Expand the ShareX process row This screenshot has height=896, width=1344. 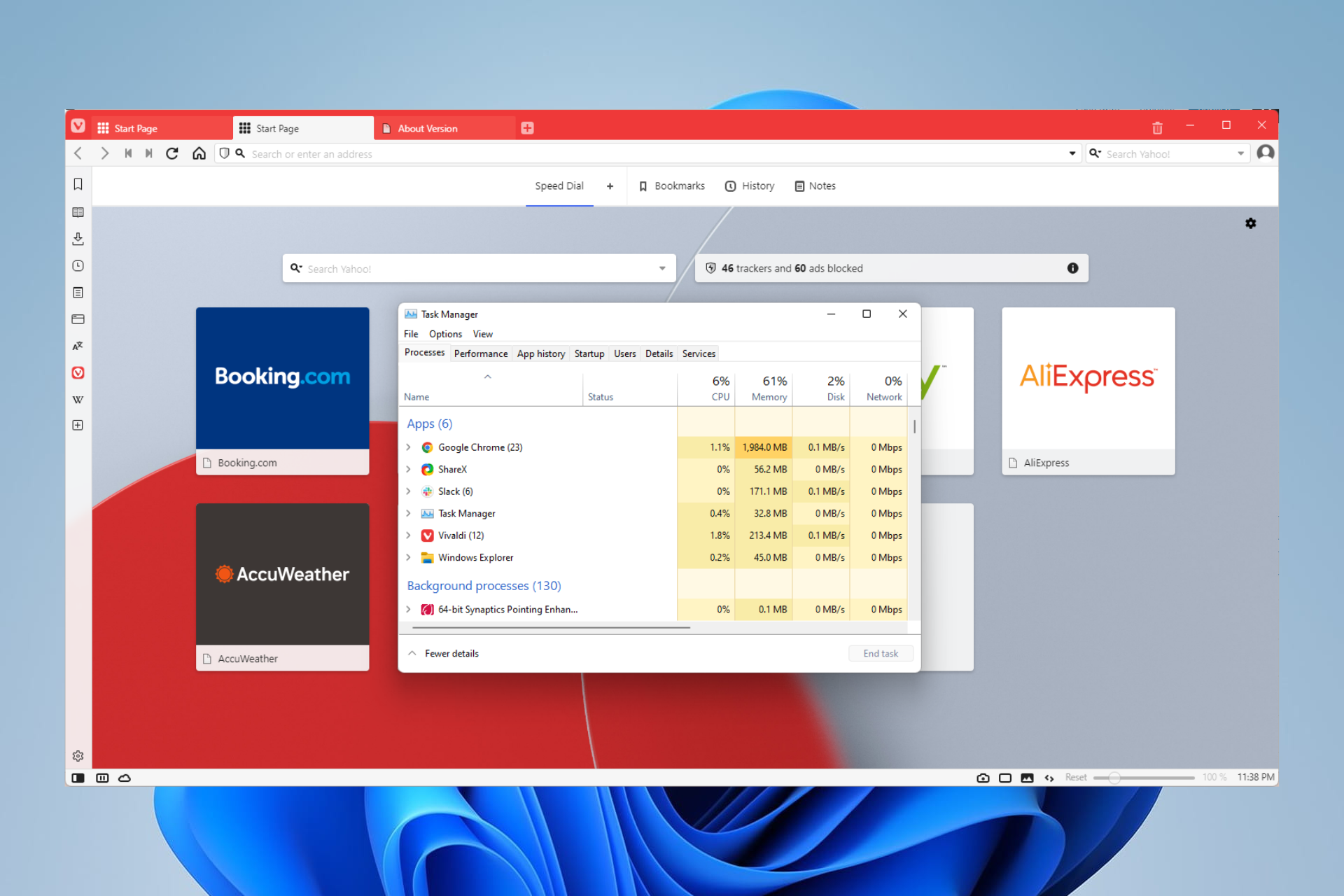click(x=408, y=469)
